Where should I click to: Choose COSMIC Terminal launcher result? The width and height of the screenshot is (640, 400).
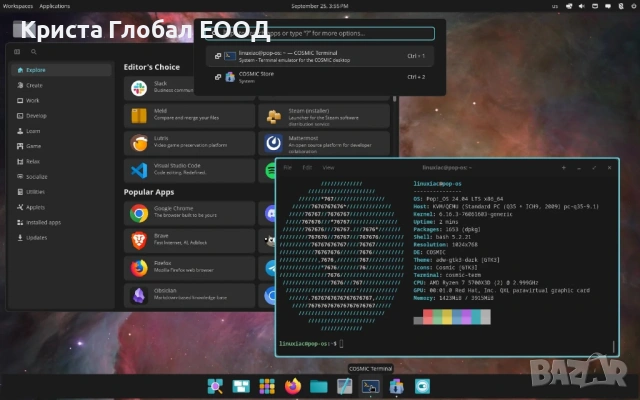click(x=320, y=56)
